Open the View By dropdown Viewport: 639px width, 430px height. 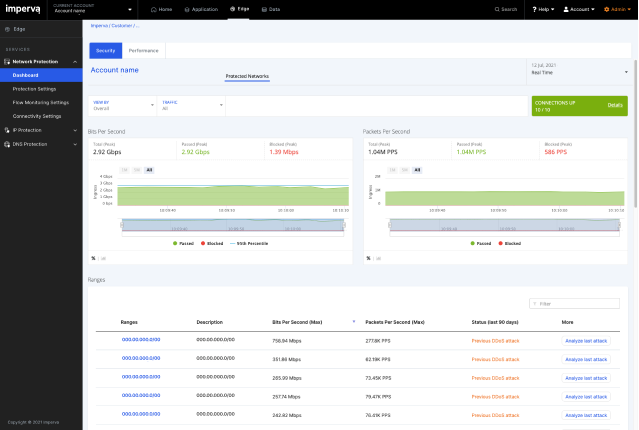click(122, 105)
